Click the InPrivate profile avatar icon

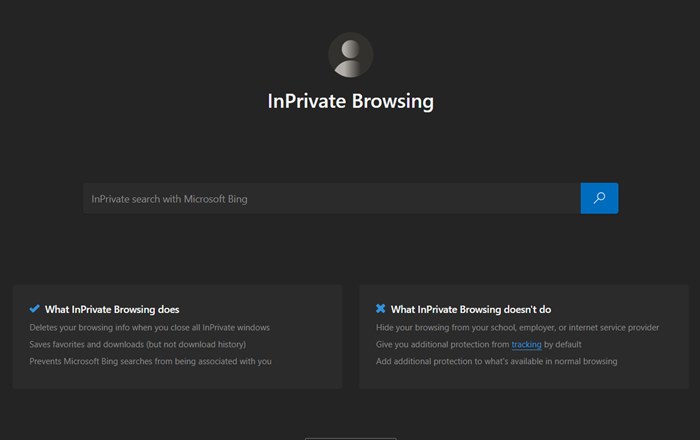point(350,55)
